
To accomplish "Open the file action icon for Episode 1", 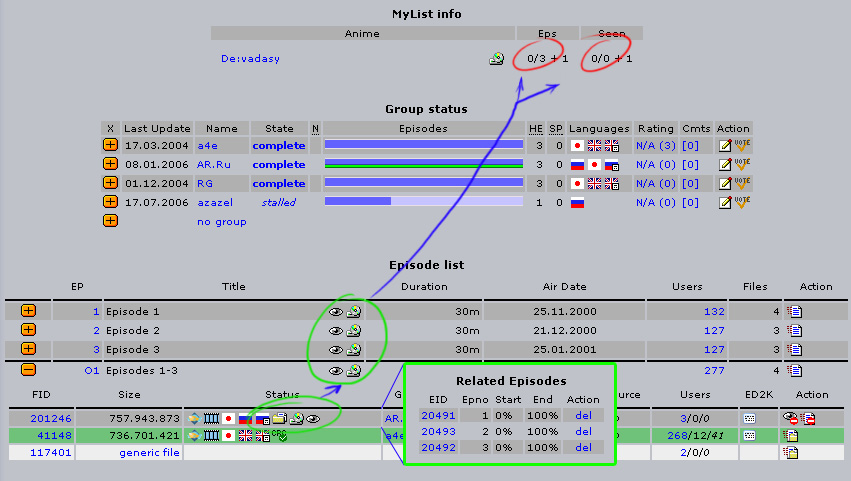I will click(794, 312).
